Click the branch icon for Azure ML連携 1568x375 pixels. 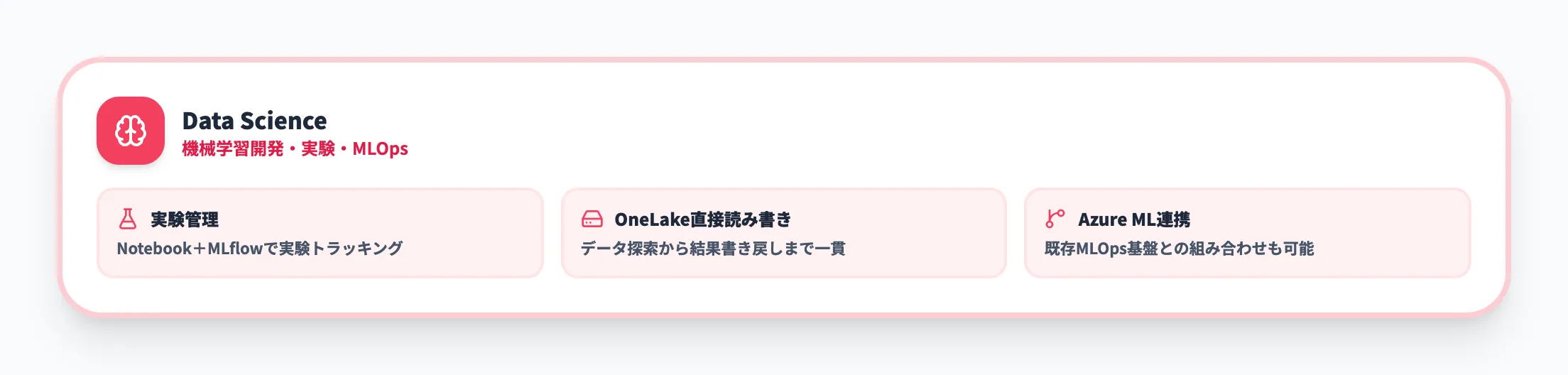point(1055,219)
